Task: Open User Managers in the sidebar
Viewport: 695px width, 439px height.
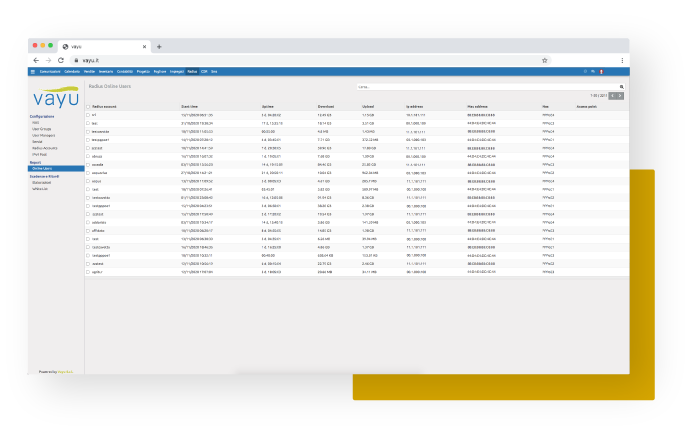Action: pos(43,136)
